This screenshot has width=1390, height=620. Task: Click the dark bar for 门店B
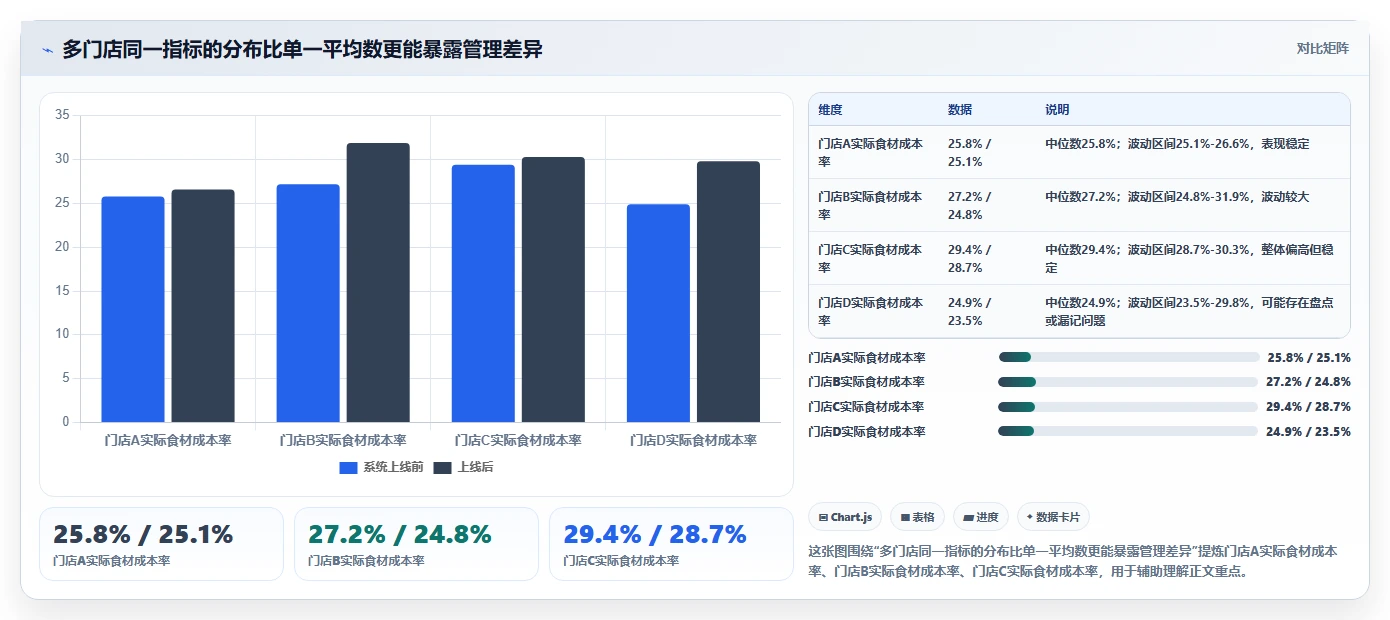378,282
